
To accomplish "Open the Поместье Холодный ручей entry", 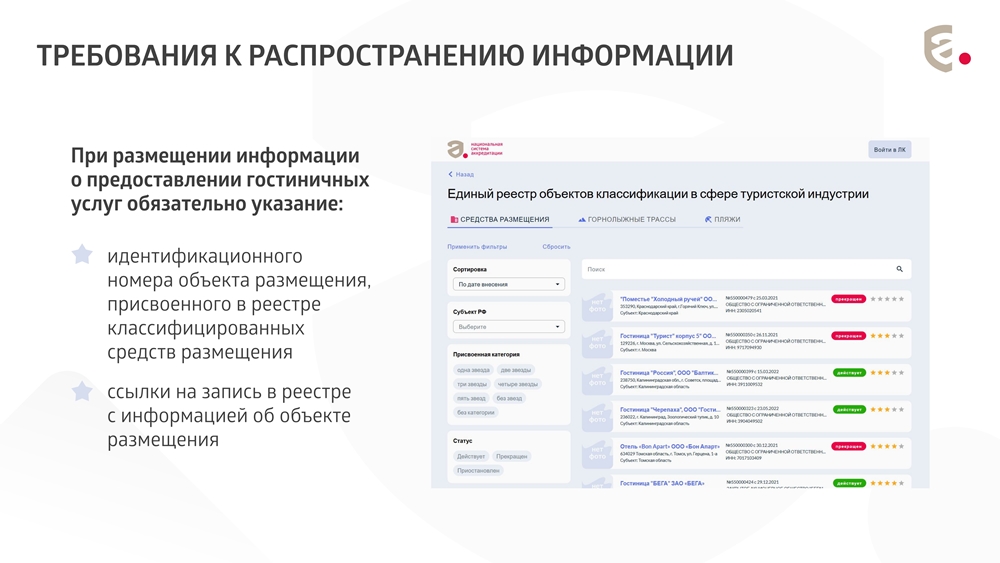I will coord(668,299).
